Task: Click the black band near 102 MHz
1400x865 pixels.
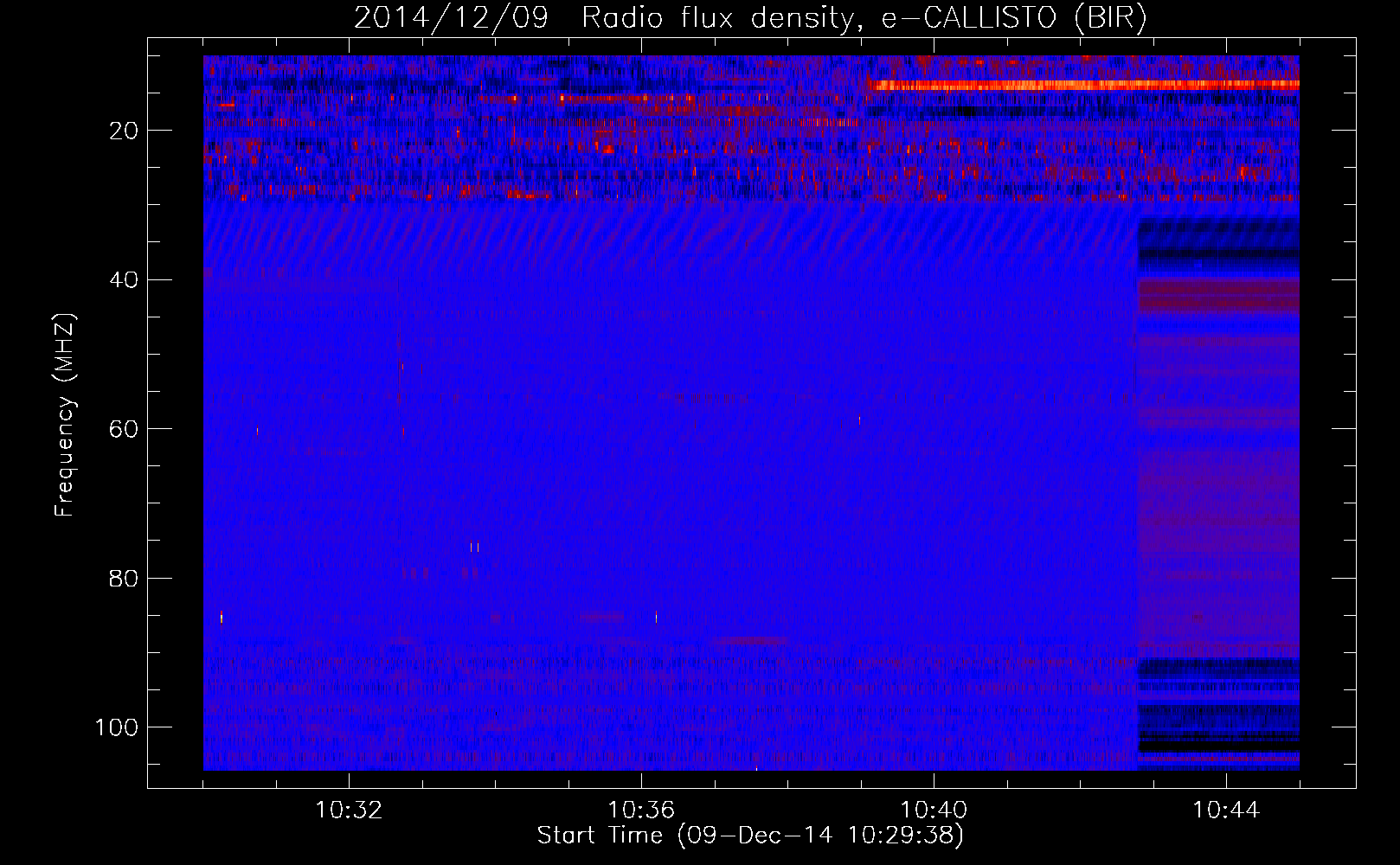Action: (x=1218, y=746)
